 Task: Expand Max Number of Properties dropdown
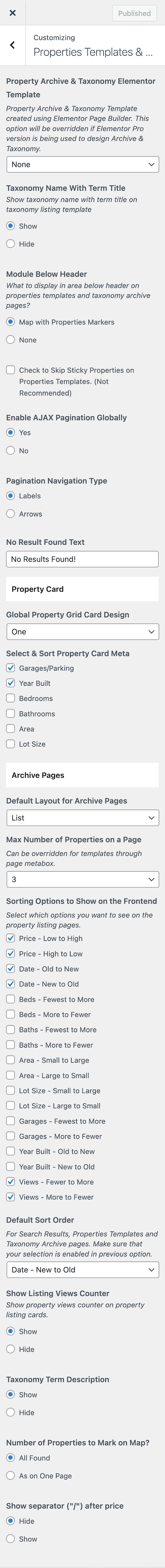coord(82,880)
